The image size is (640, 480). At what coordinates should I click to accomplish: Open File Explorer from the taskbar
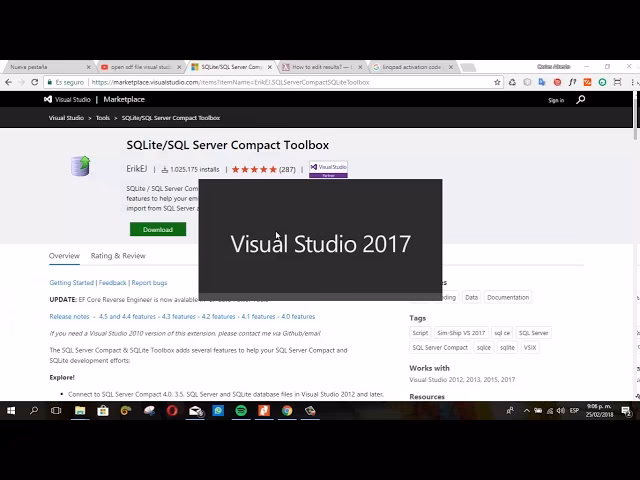coord(80,411)
